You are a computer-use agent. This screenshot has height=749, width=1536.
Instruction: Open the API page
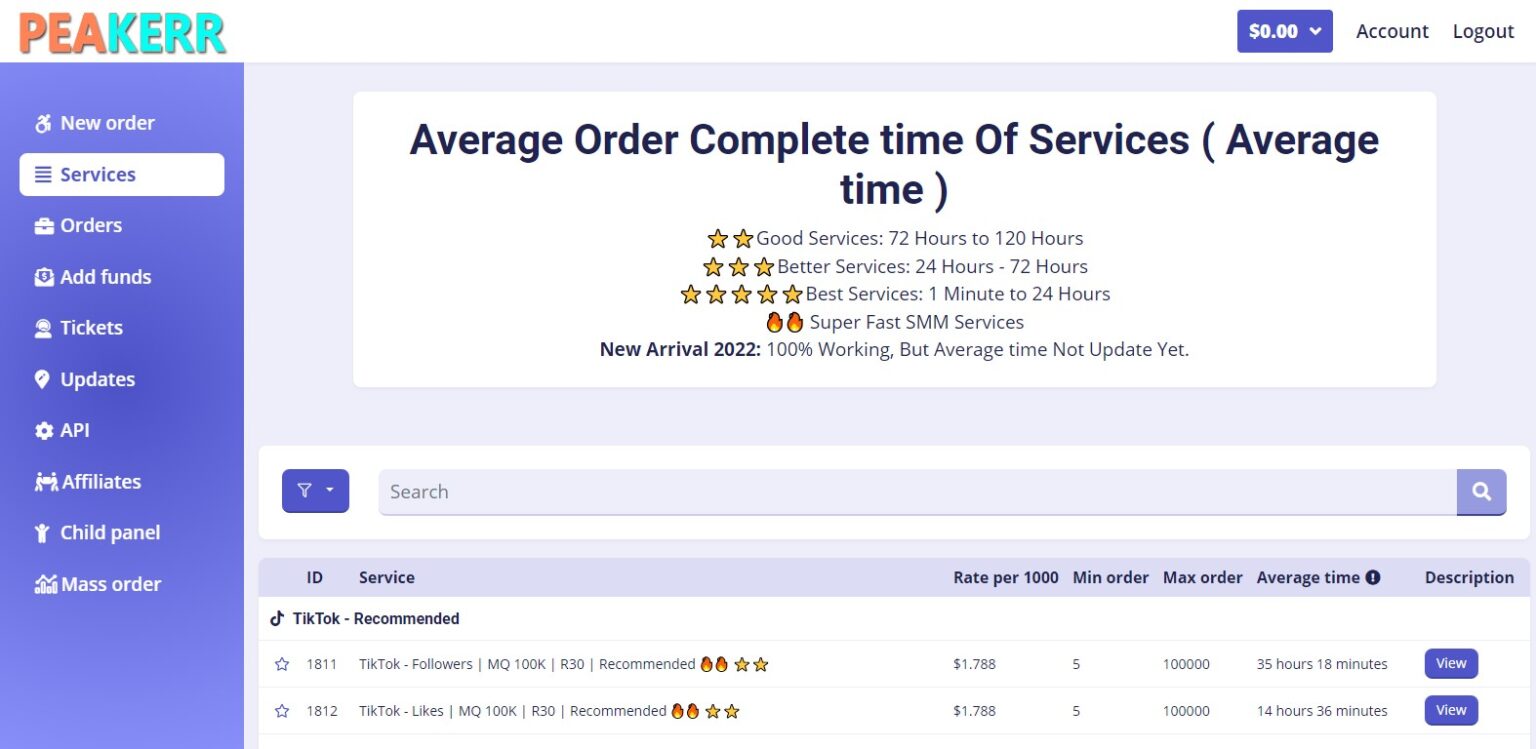(75, 430)
